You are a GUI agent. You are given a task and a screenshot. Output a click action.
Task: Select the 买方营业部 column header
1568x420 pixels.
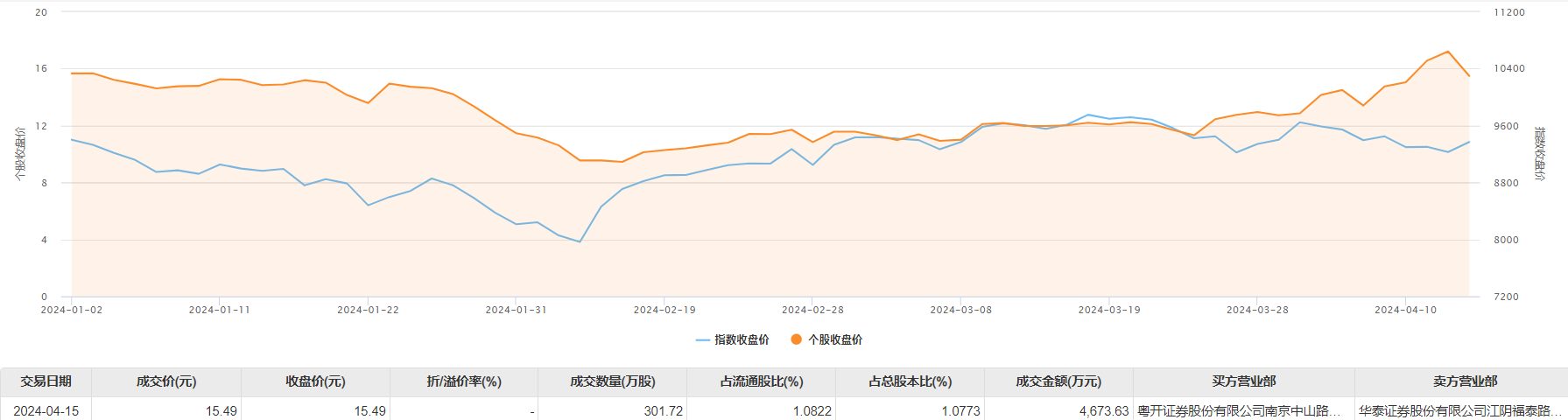[x=1243, y=381]
